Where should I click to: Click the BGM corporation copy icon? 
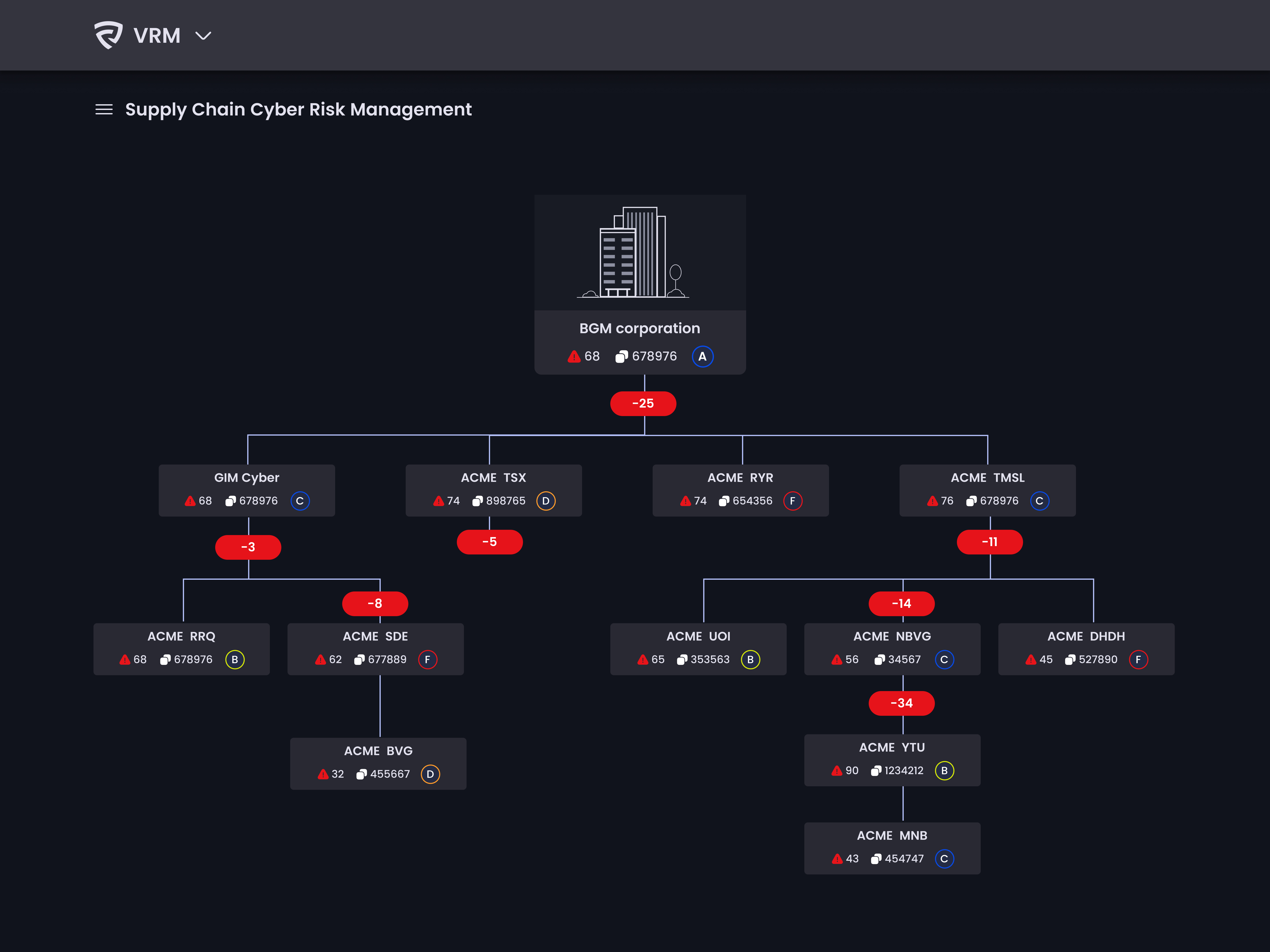coord(621,357)
